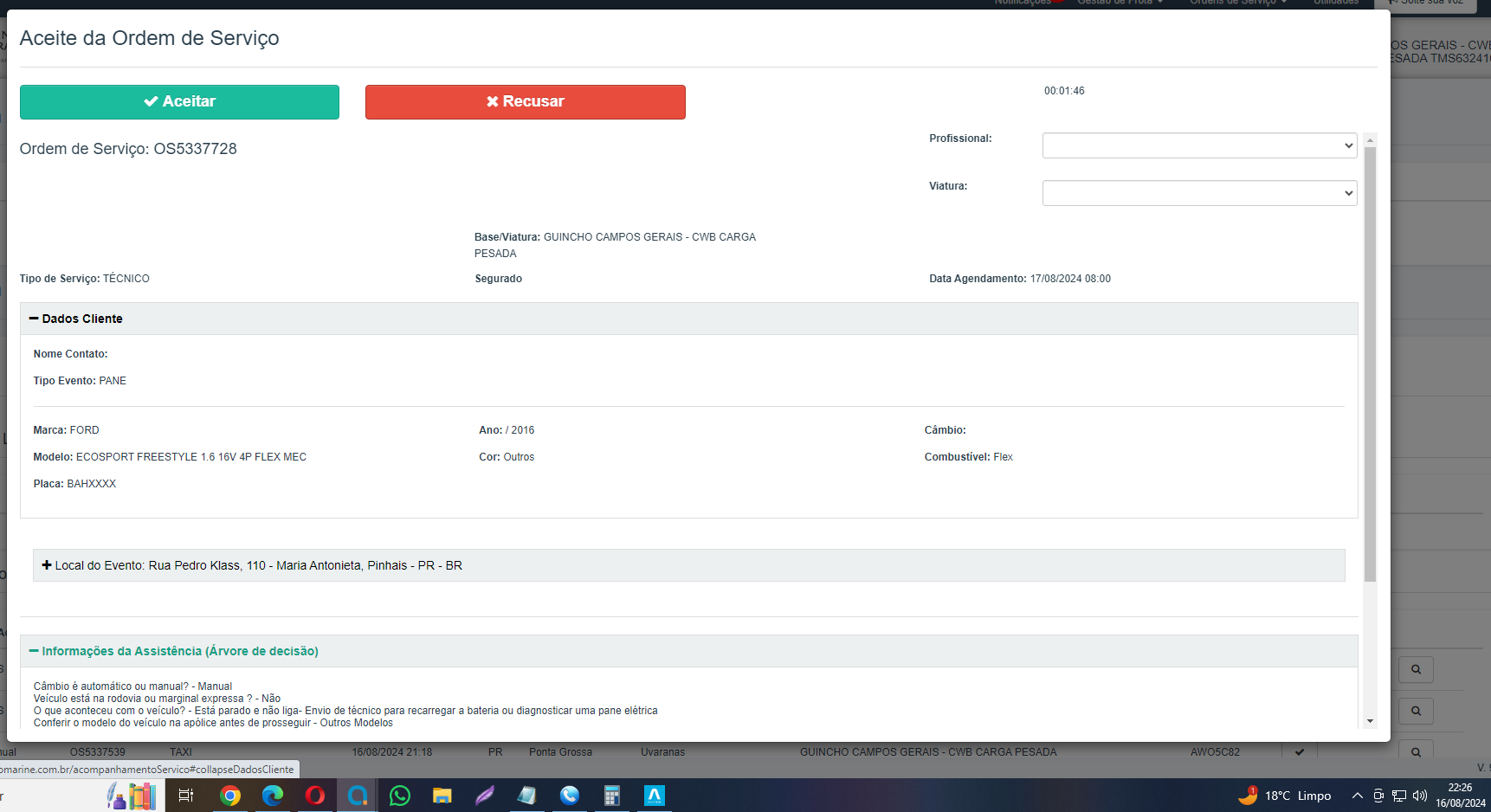The width and height of the screenshot is (1491, 812).
Task: Open the volume control in tray
Action: tap(1420, 796)
